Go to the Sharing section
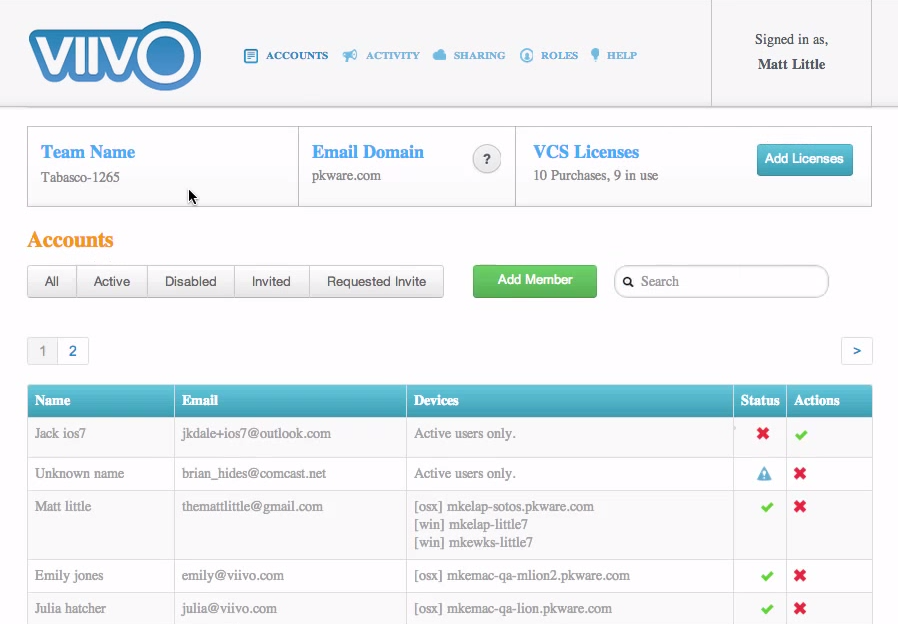The image size is (898, 624). pos(470,56)
